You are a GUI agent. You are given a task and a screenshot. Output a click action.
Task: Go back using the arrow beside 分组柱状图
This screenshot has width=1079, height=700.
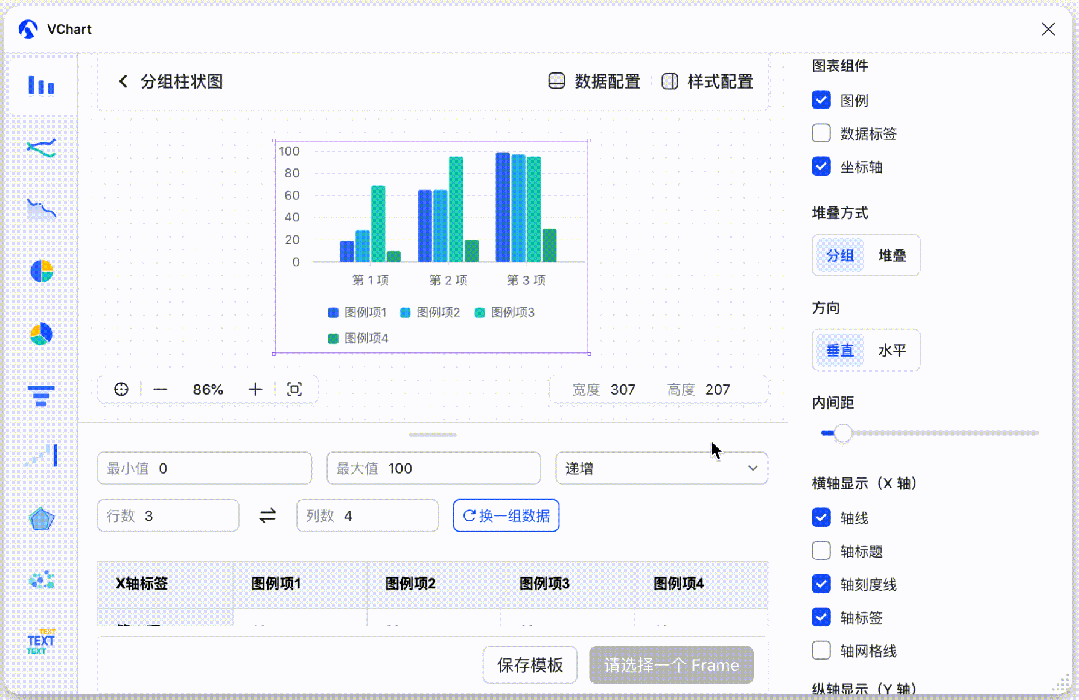[123, 81]
